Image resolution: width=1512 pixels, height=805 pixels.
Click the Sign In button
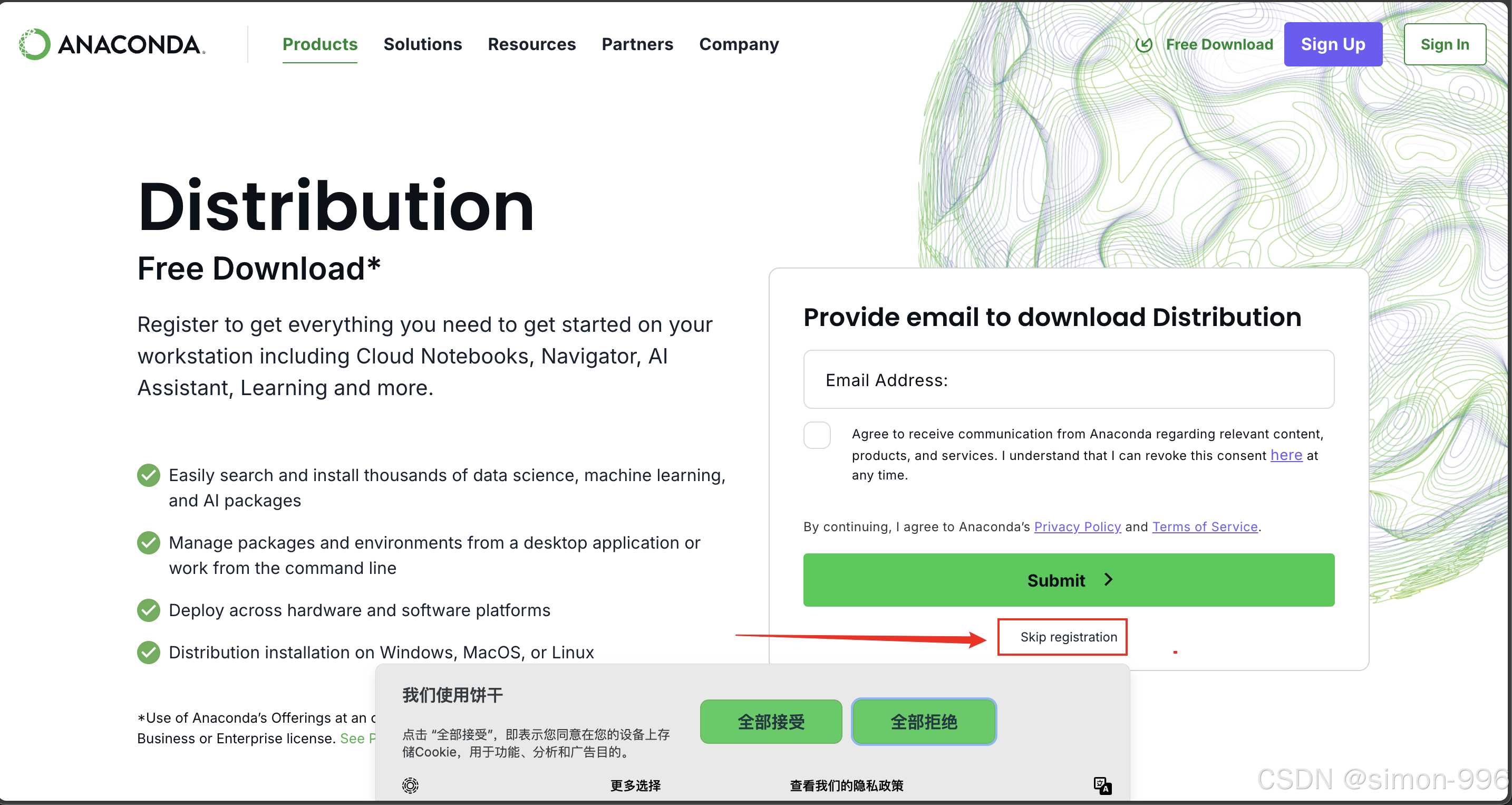1445,44
